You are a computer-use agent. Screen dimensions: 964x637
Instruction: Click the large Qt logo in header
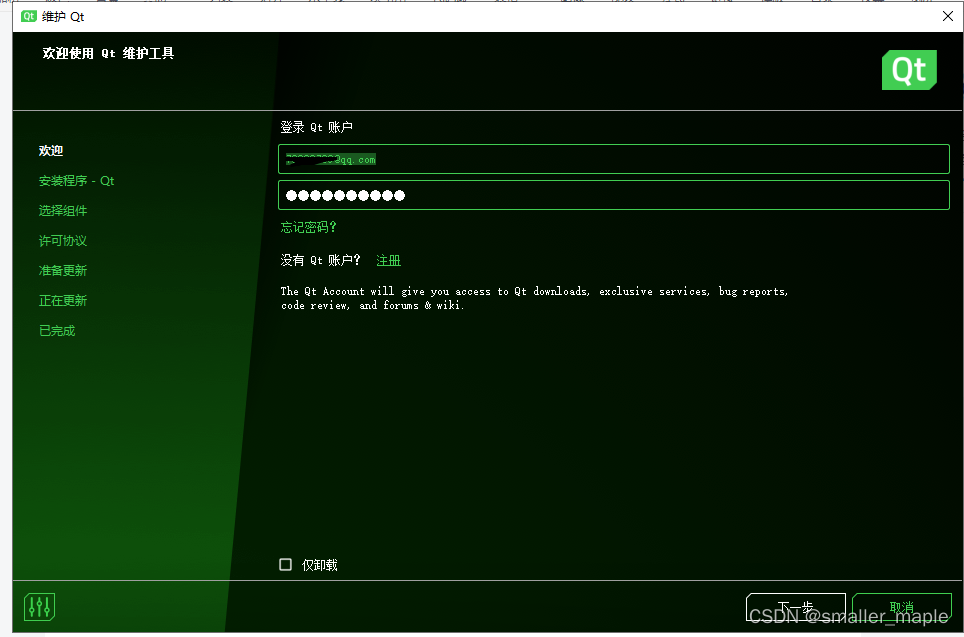coord(909,70)
